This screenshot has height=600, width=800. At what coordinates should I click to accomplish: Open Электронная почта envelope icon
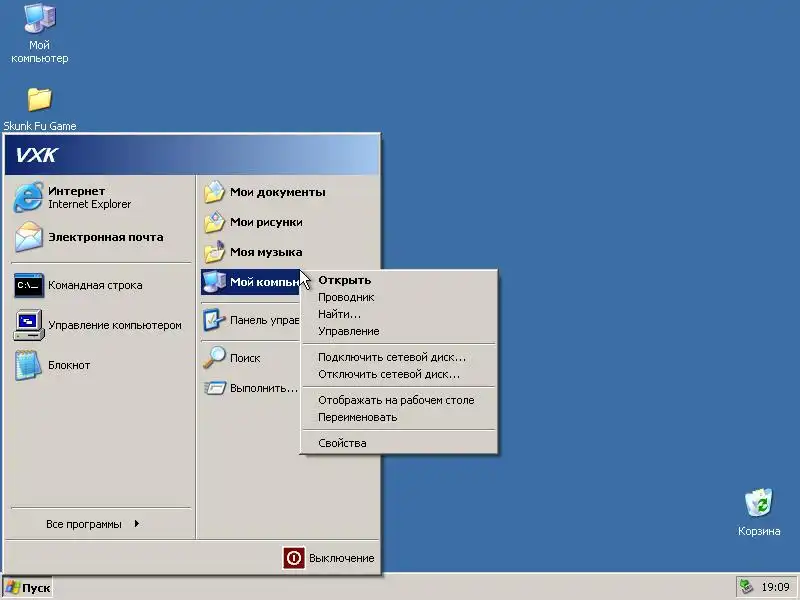point(28,237)
